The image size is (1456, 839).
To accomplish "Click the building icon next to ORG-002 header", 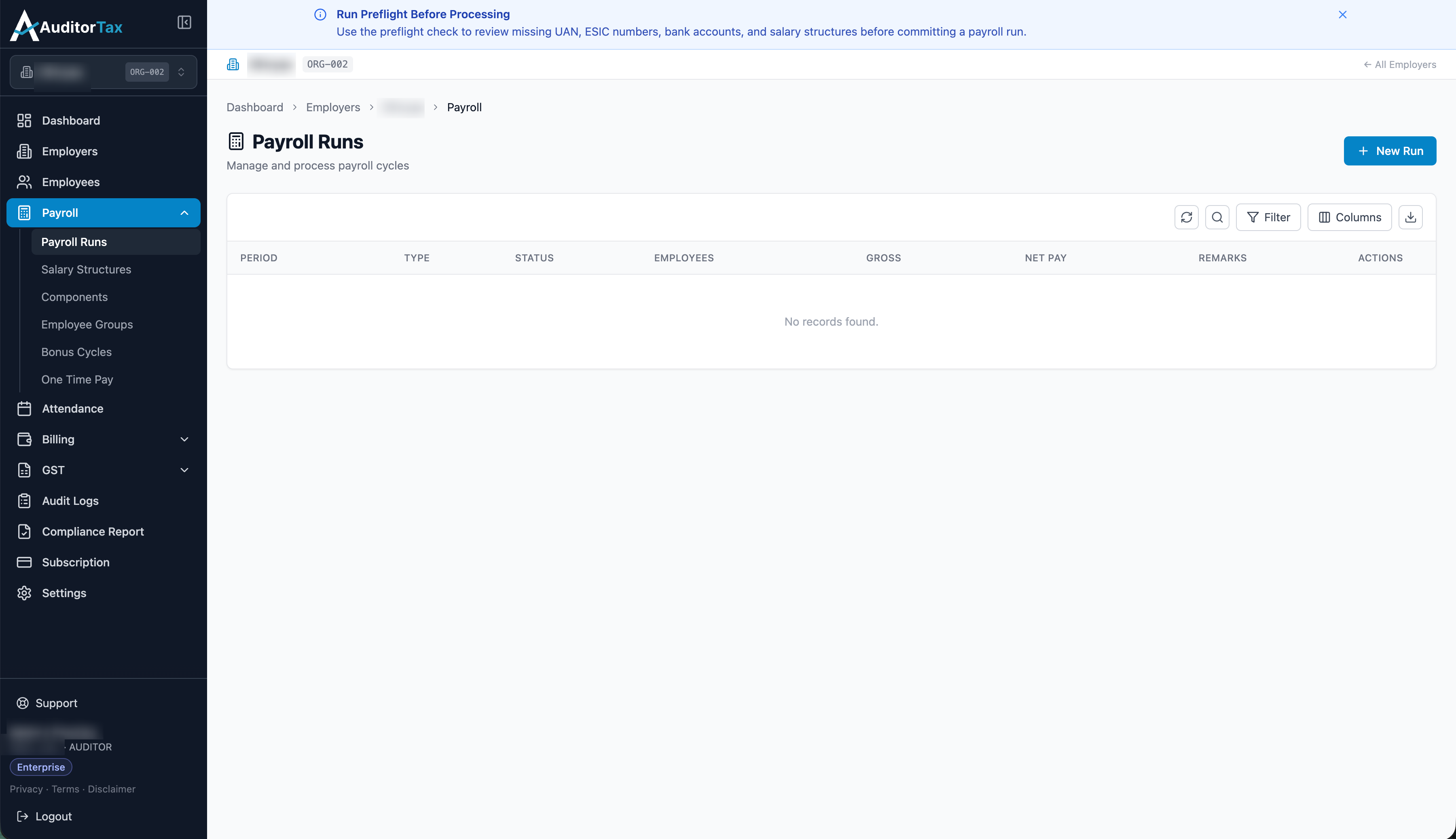I will click(x=233, y=64).
